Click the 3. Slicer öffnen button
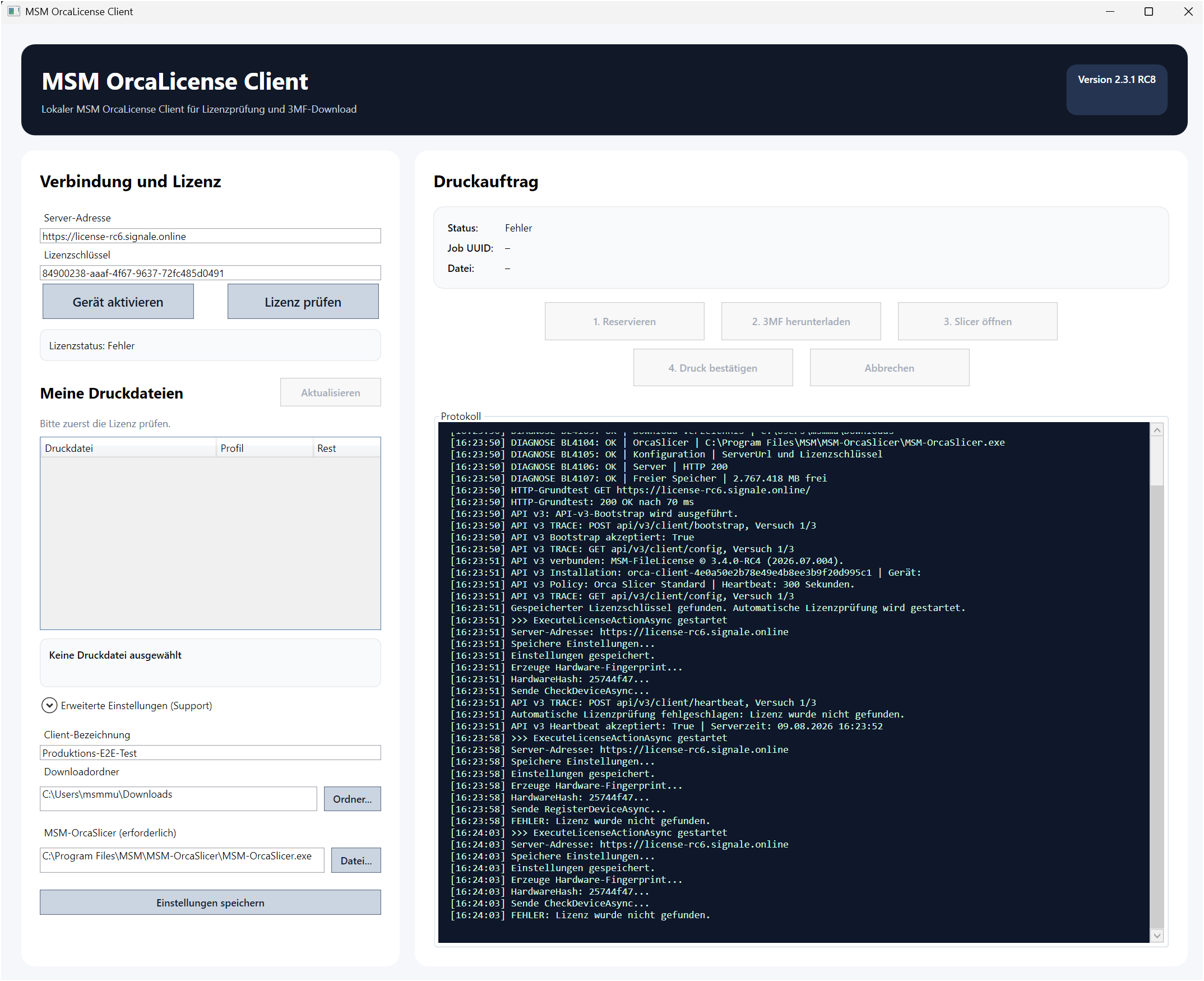Screen dimensions: 1204x981 pos(978,322)
